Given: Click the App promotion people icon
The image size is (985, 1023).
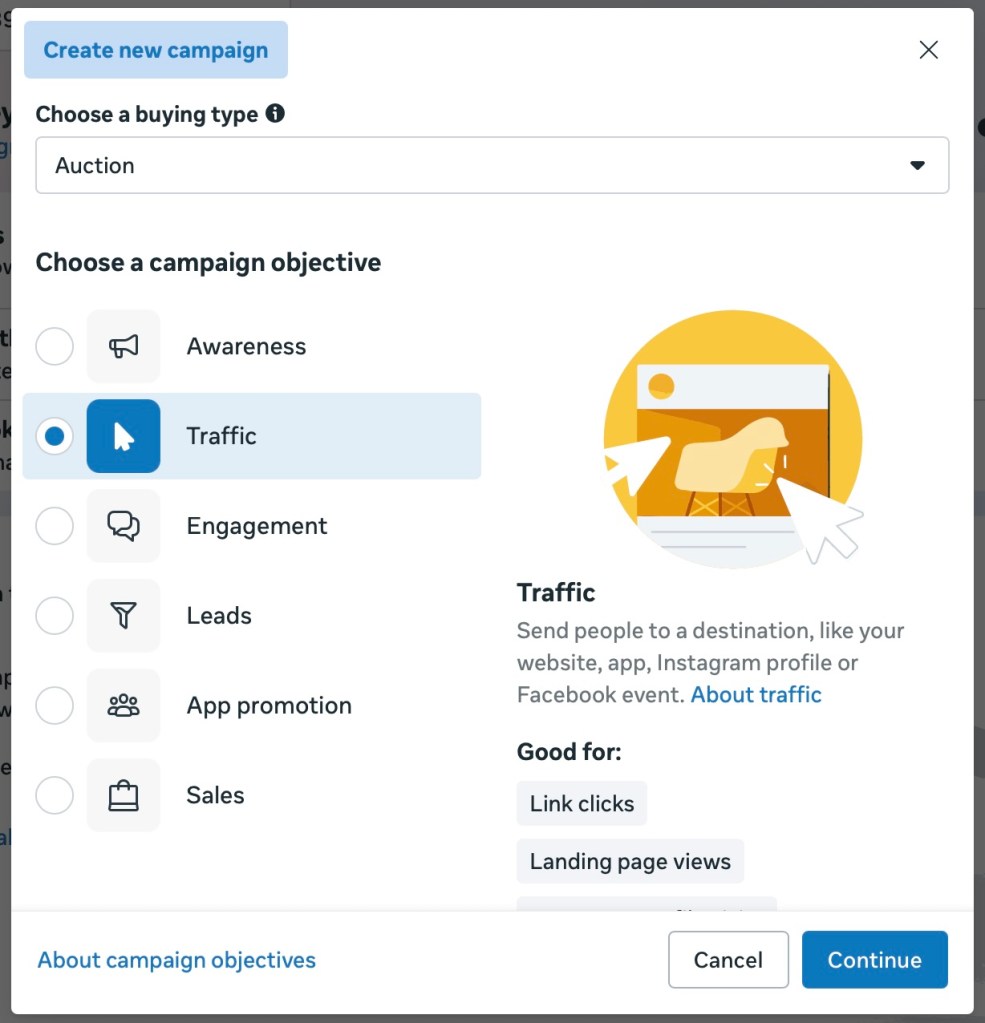Looking at the screenshot, I should (x=123, y=706).
